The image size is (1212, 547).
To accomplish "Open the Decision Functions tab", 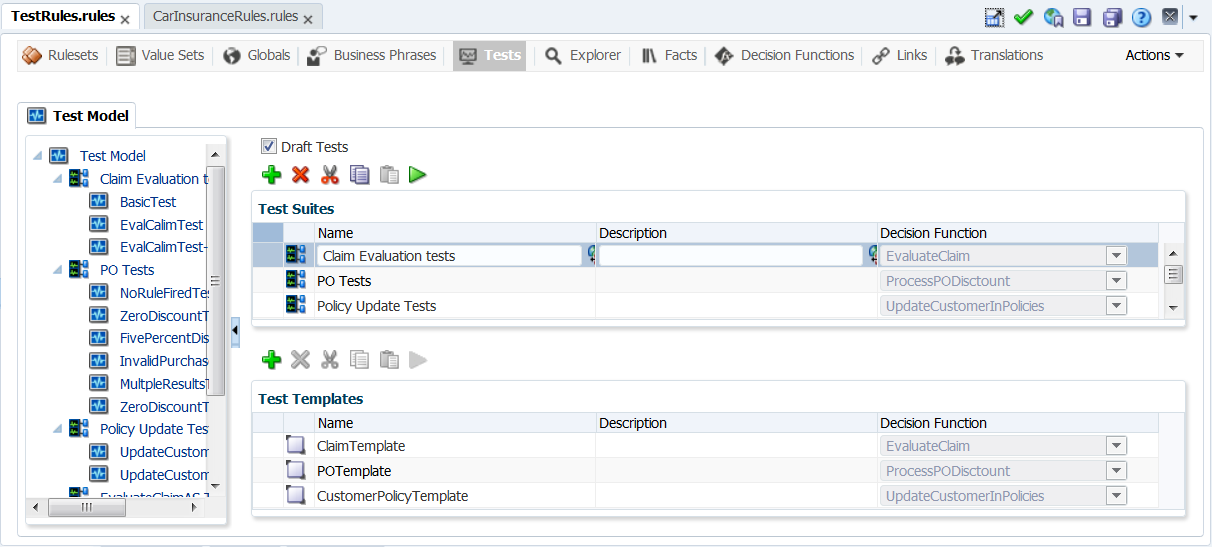I will (x=786, y=55).
